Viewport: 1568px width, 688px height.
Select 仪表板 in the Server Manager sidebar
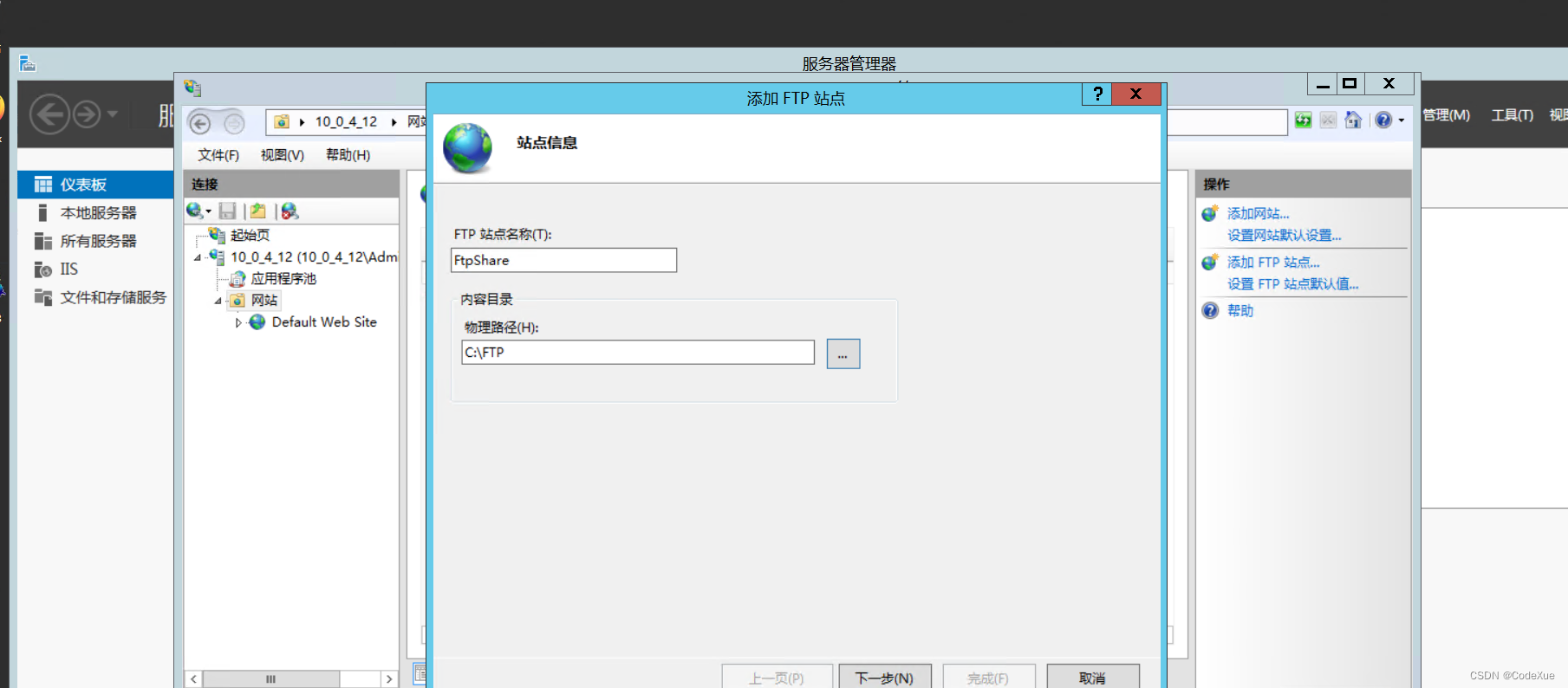[95, 185]
